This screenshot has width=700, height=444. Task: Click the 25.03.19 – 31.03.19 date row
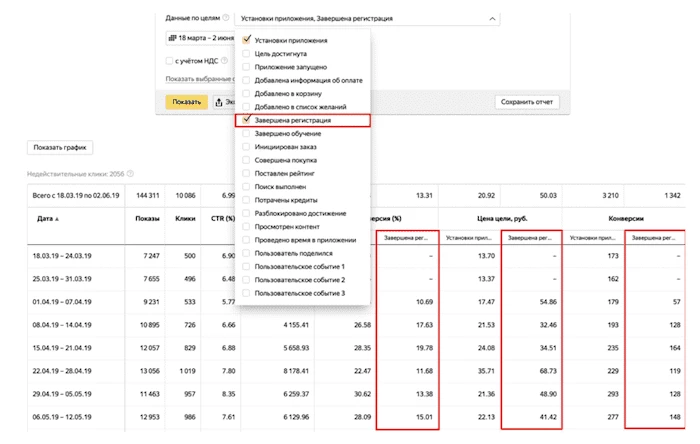pyautogui.click(x=62, y=279)
